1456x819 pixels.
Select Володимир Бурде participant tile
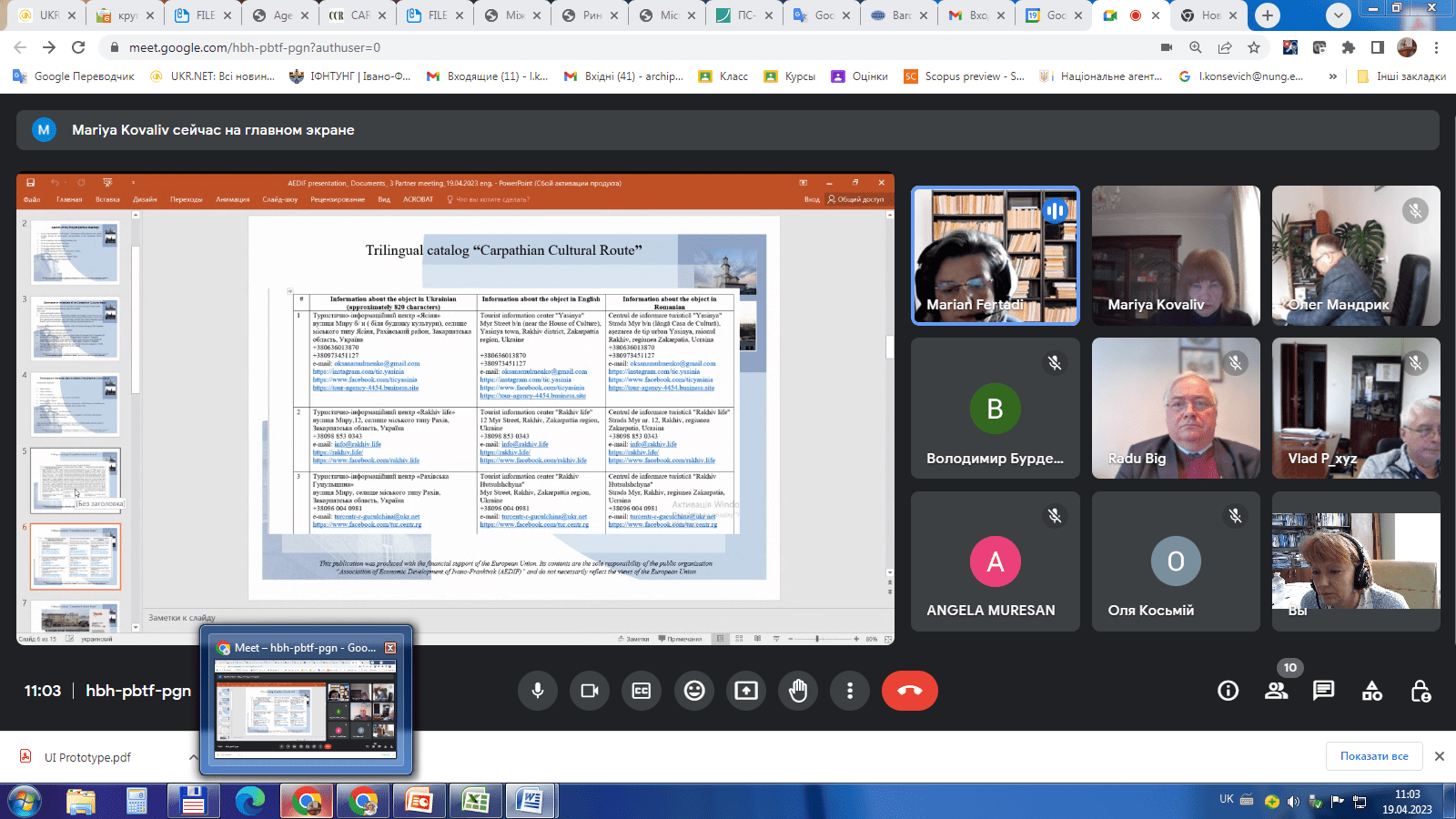point(996,409)
